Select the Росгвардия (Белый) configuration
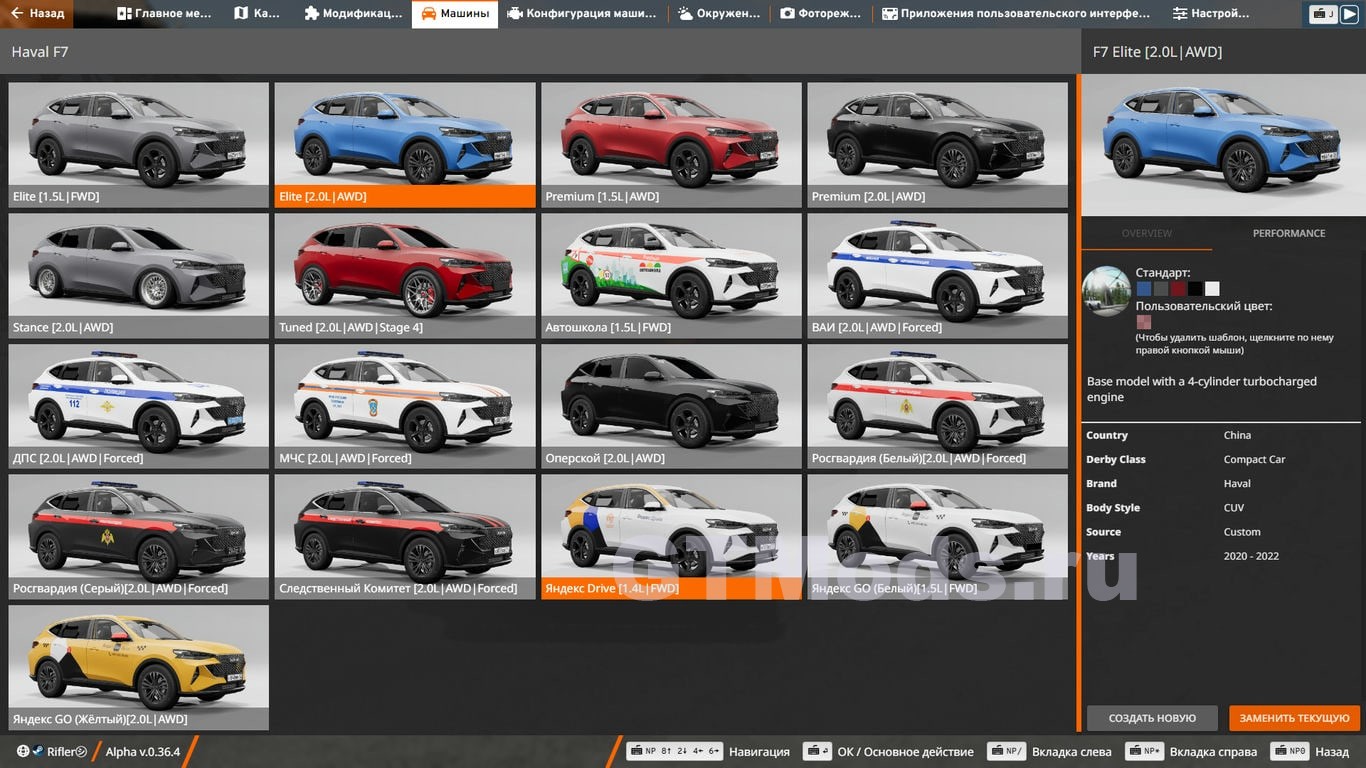The height and width of the screenshot is (768, 1366). point(937,407)
